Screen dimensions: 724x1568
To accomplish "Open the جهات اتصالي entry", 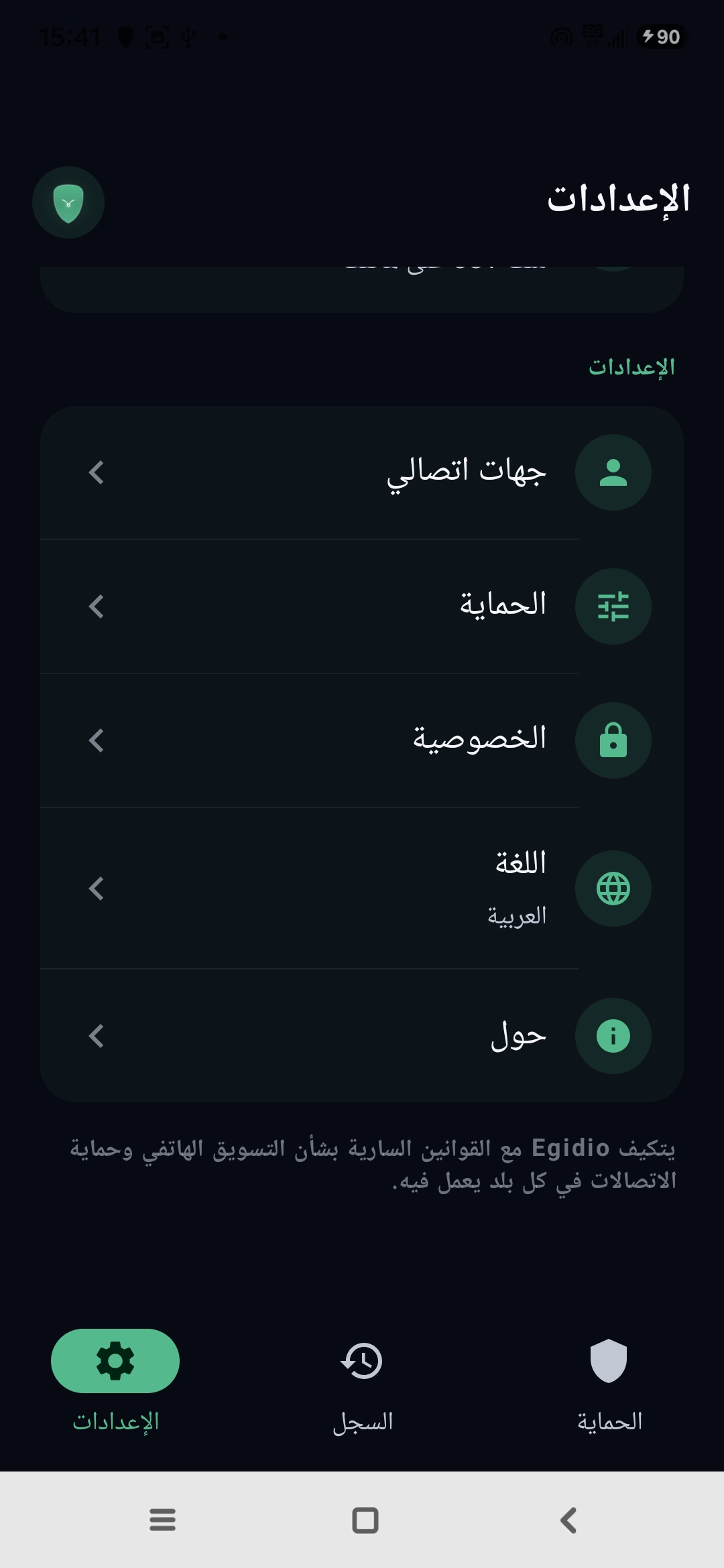I will (x=362, y=472).
